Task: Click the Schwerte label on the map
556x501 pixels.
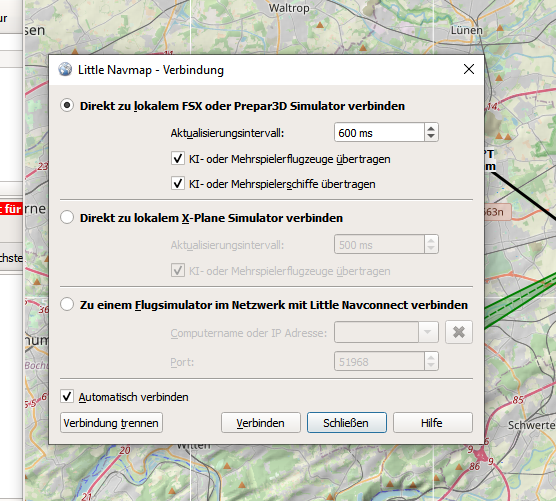Action: tap(532, 425)
